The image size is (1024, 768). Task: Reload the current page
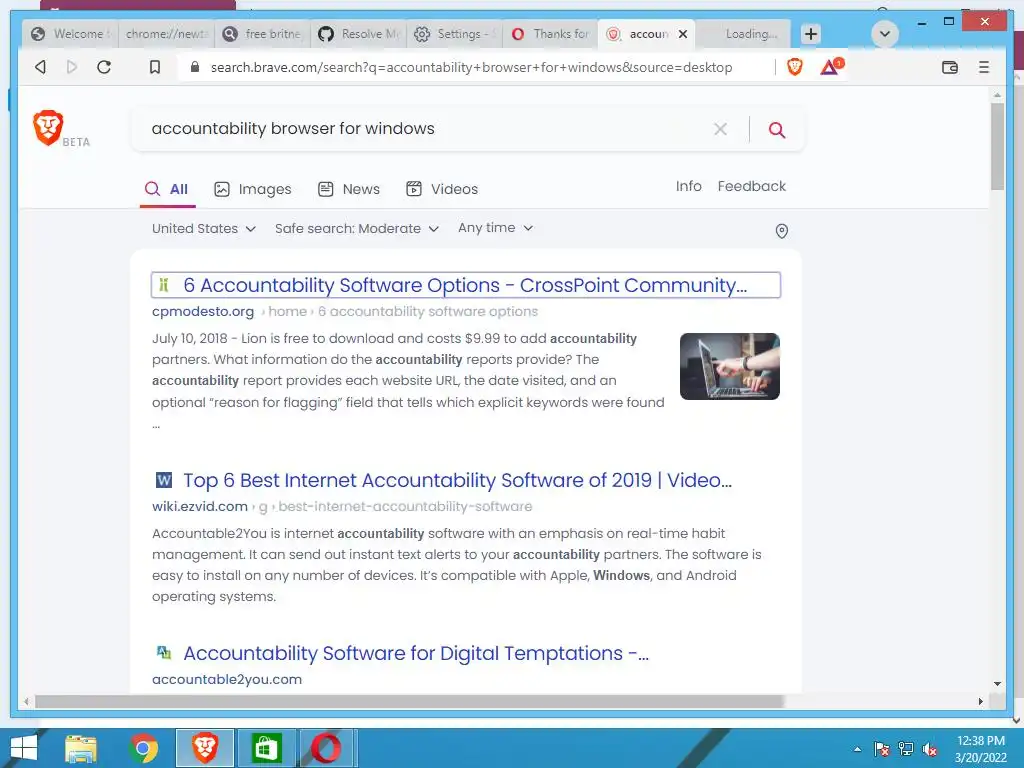tap(104, 67)
